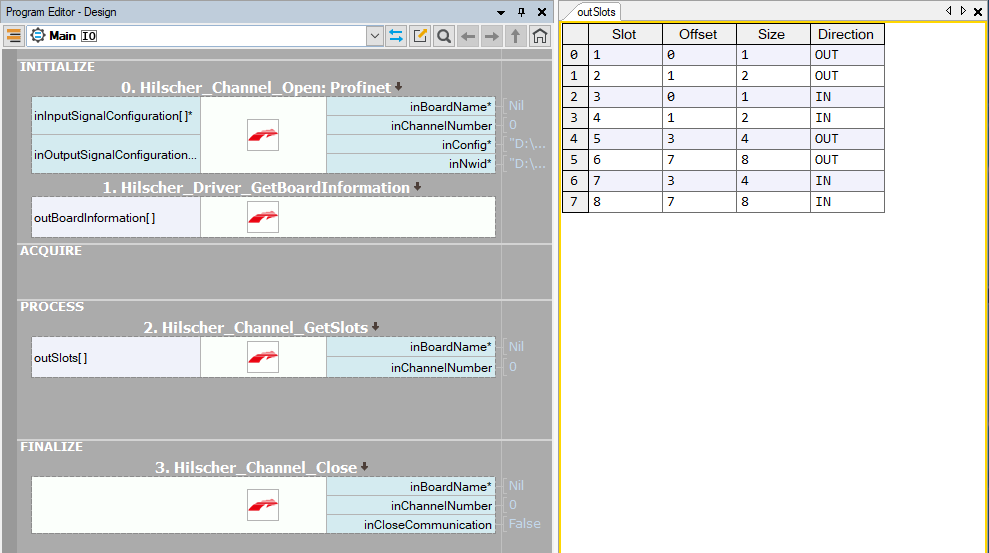
Task: Expand the Hilscher_Channel_Close filter arrow
Action: pos(364,467)
